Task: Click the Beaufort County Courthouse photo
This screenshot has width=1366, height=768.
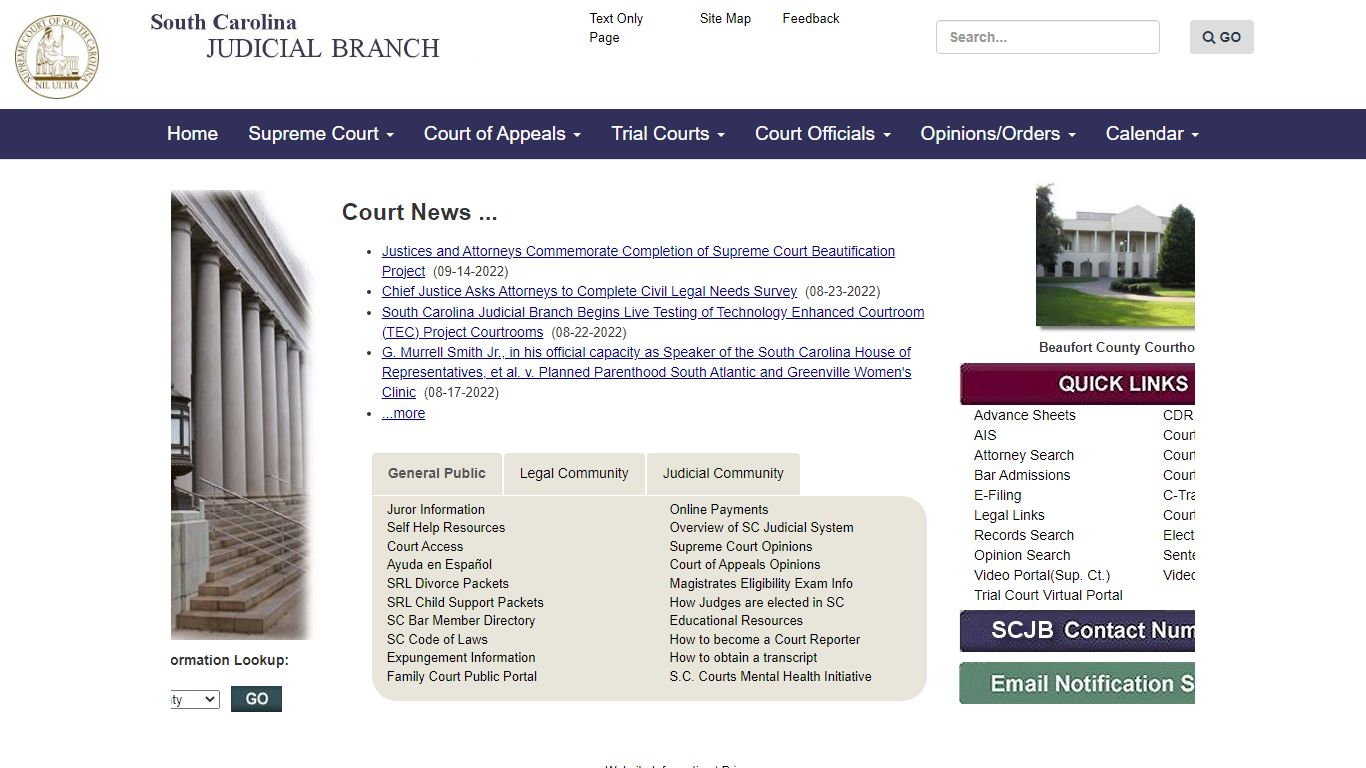Action: click(1115, 255)
